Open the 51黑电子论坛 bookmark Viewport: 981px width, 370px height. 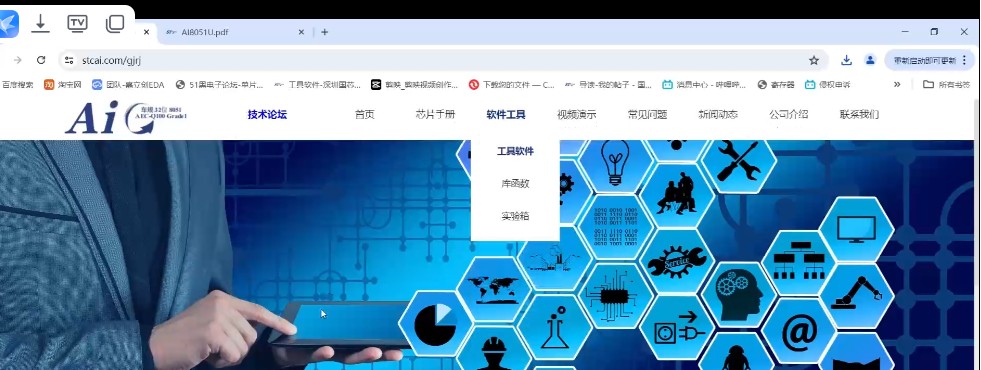(220, 85)
